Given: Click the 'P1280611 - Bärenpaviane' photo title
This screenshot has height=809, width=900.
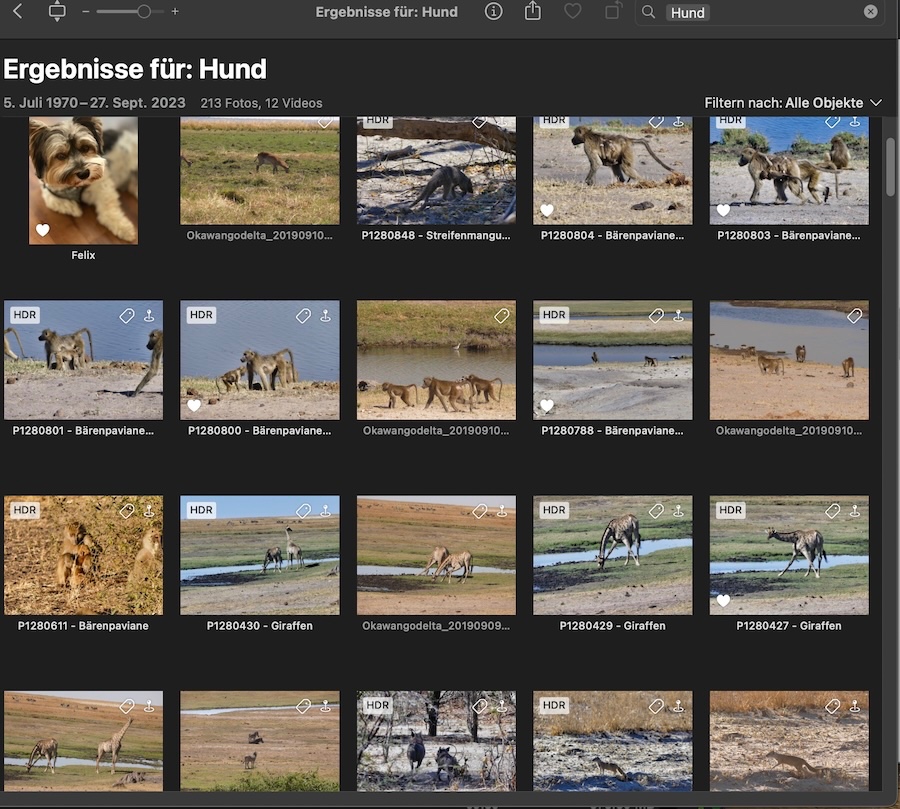Looking at the screenshot, I should pos(83,626).
